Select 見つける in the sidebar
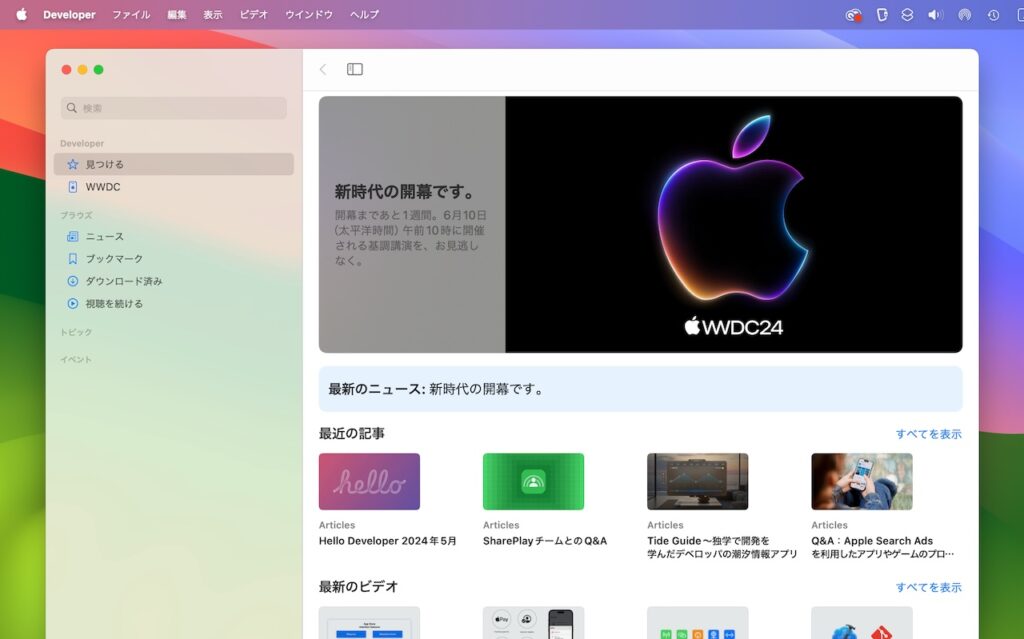Image resolution: width=1024 pixels, height=639 pixels. pos(105,163)
